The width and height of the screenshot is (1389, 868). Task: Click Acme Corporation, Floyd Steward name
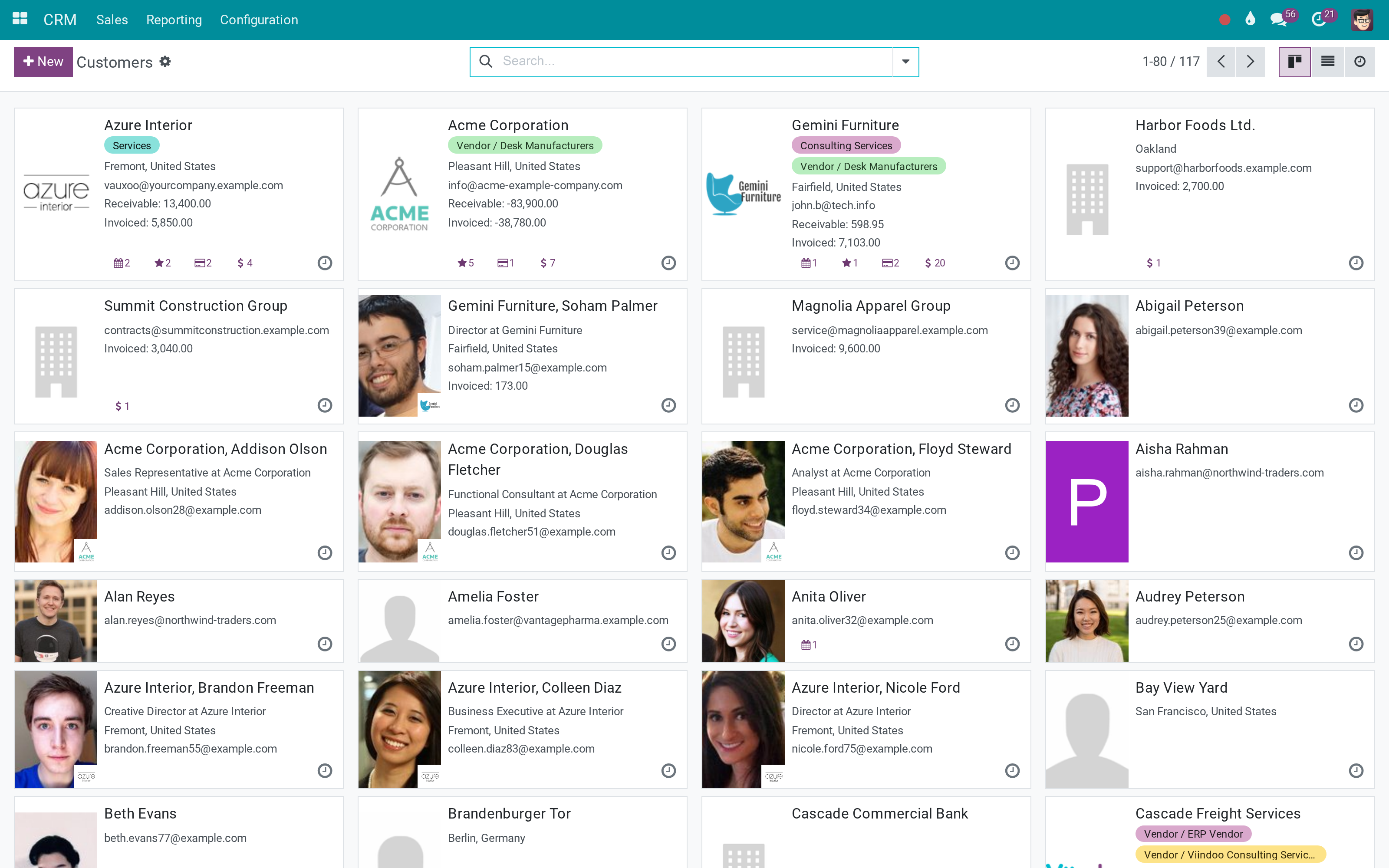[901, 449]
